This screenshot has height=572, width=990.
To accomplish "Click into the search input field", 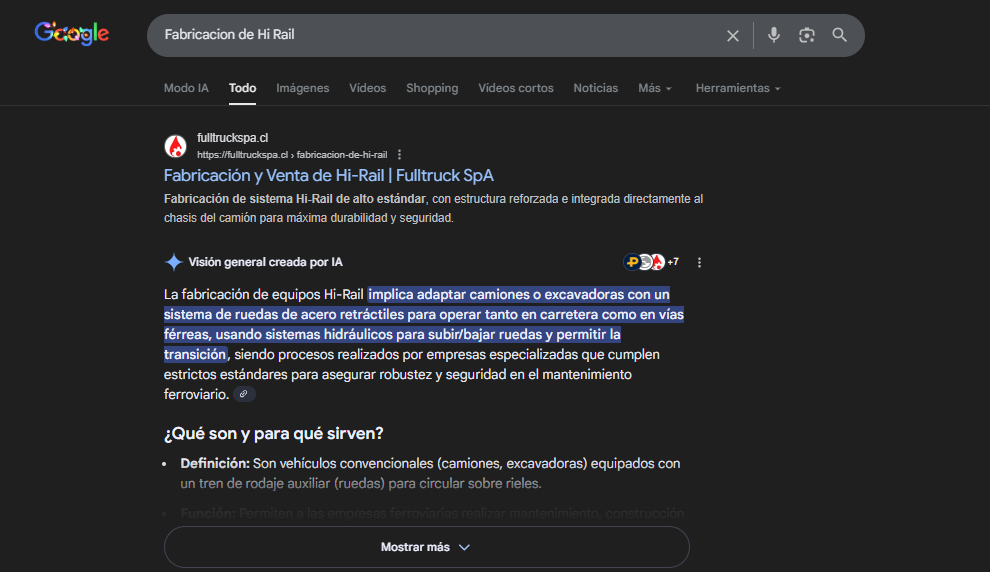I will click(x=430, y=35).
